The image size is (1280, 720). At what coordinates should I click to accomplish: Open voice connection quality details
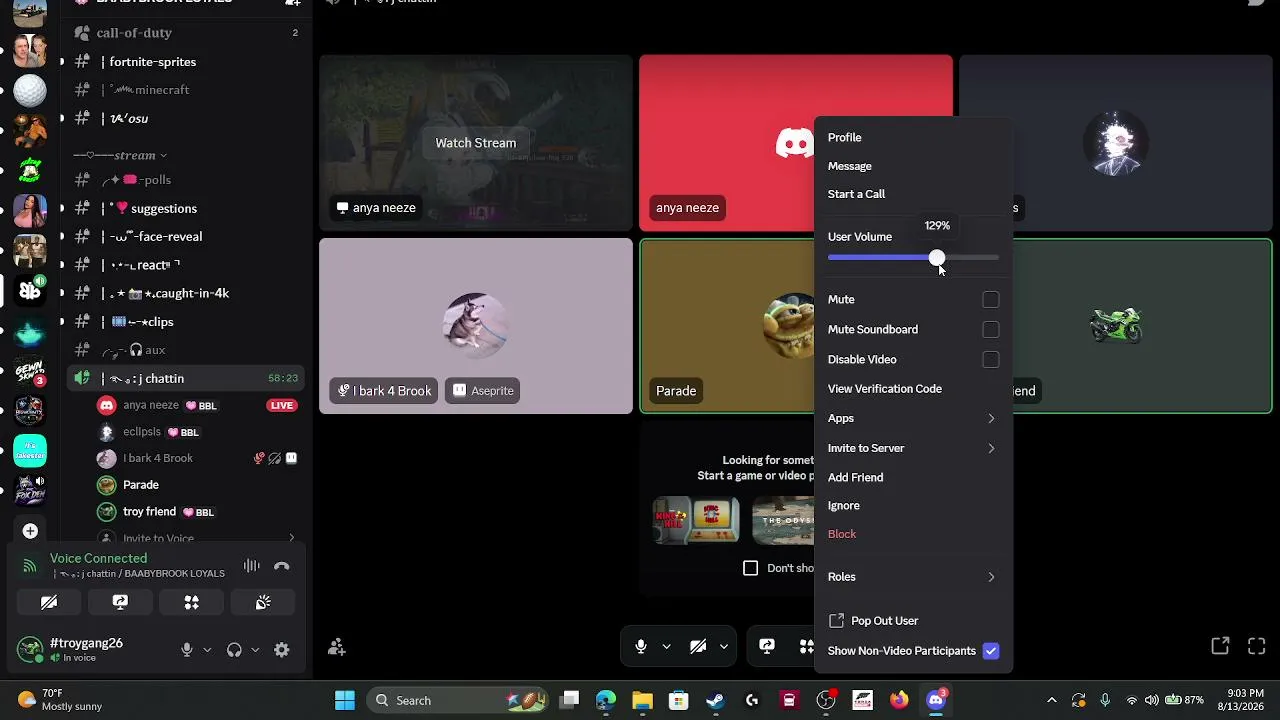click(30, 566)
